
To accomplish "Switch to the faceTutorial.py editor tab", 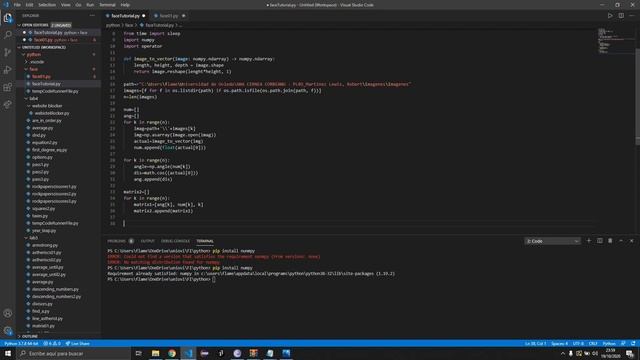I will click(126, 16).
